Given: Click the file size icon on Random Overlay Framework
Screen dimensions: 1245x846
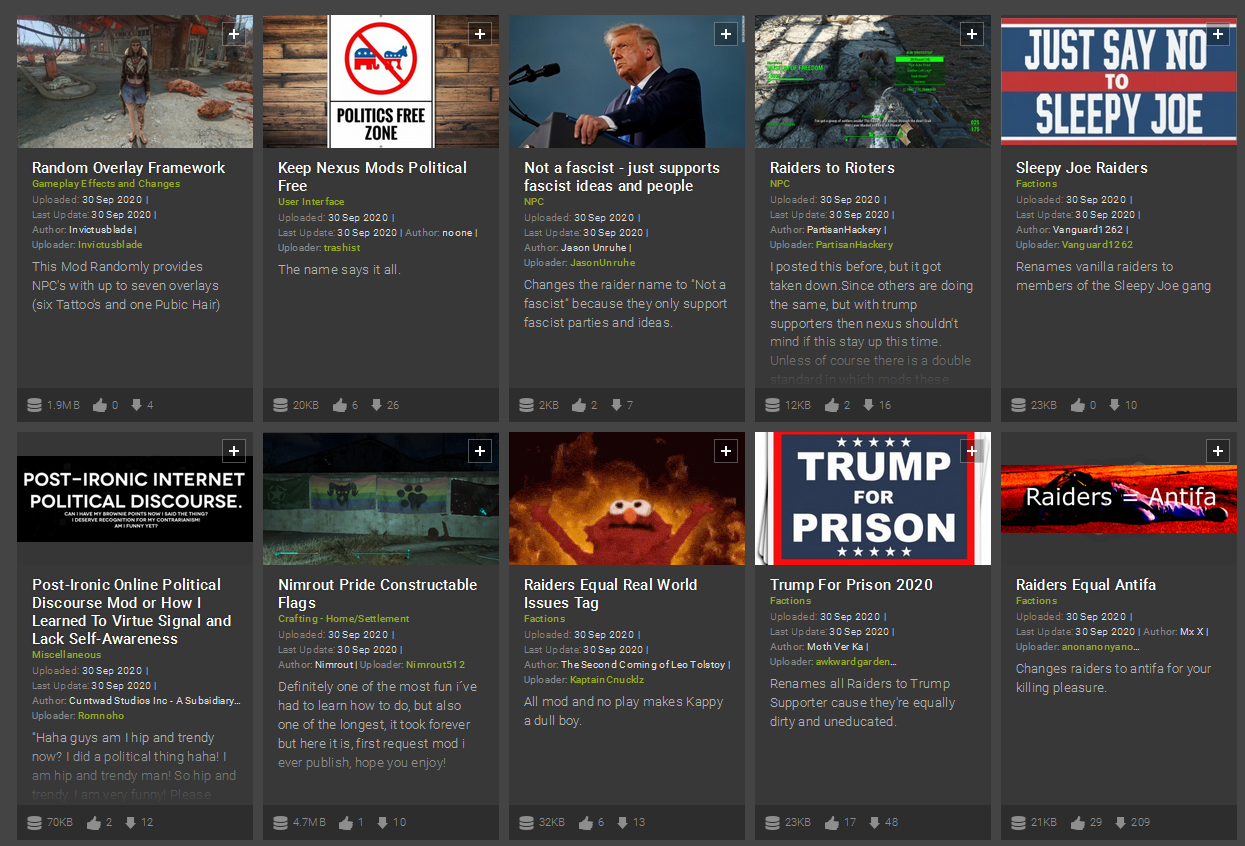Looking at the screenshot, I should point(35,405).
